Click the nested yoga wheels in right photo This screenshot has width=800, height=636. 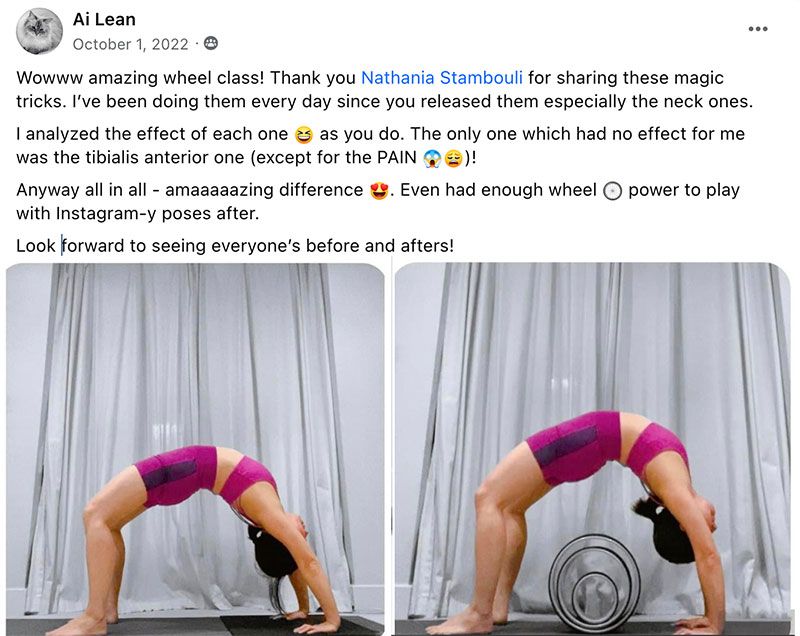[595, 581]
